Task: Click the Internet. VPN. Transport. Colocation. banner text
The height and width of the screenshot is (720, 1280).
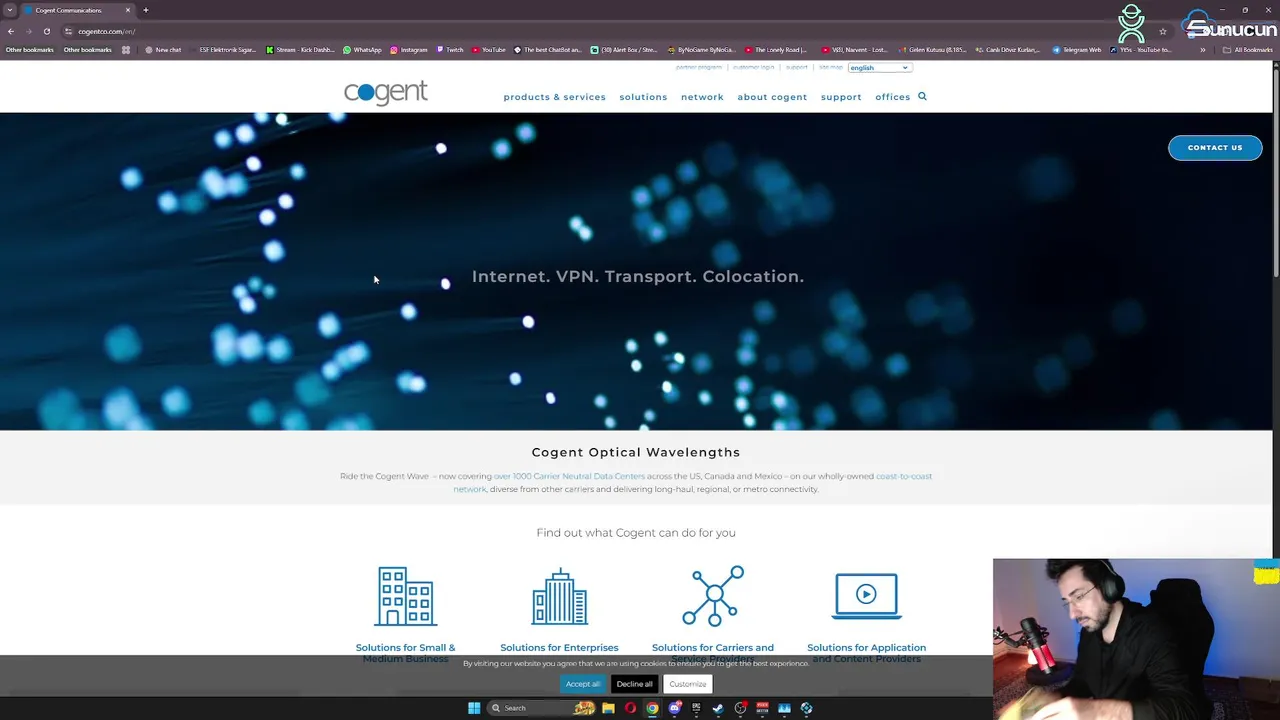Action: (x=638, y=277)
